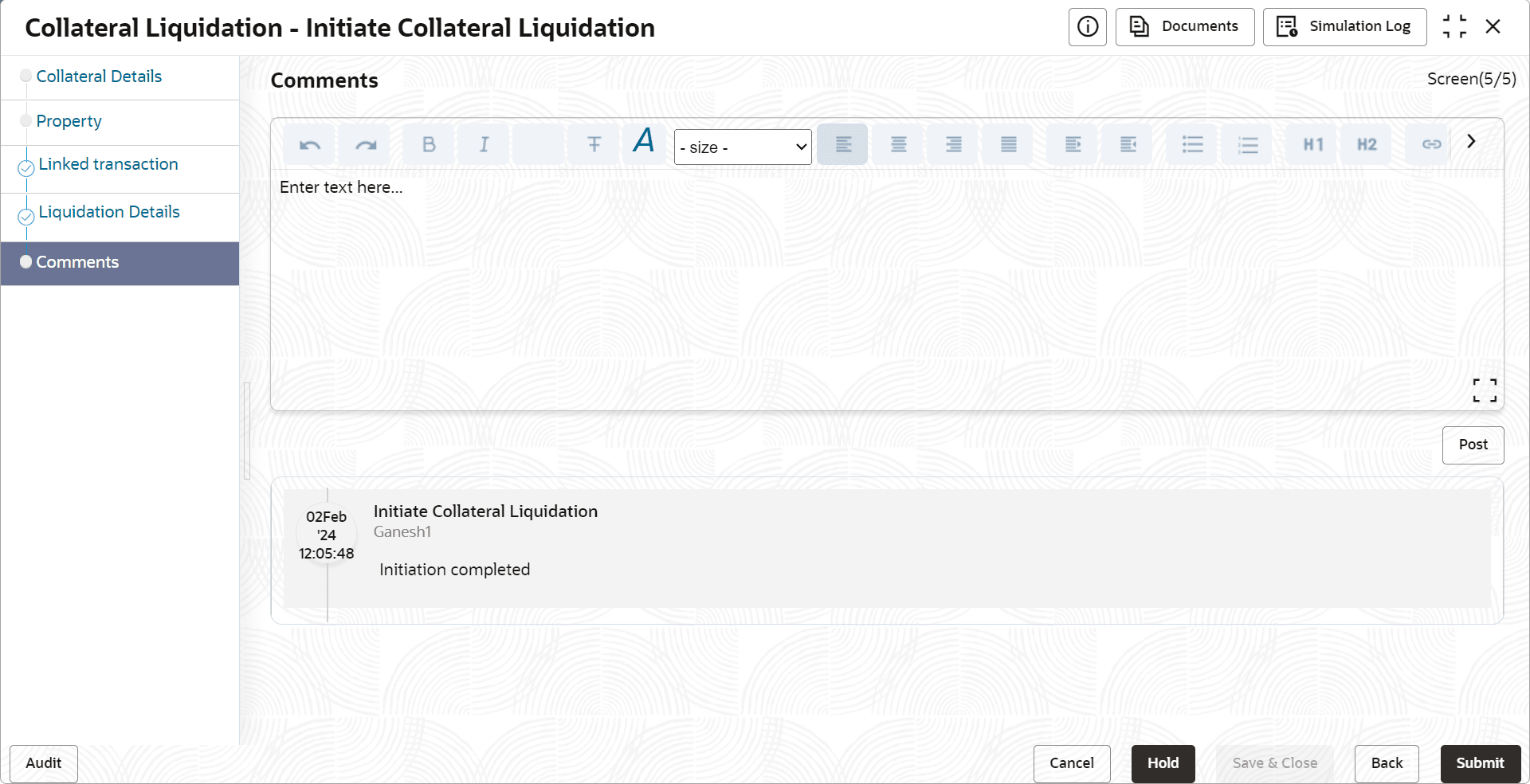The width and height of the screenshot is (1530, 784).
Task: Open the information icon in header
Action: 1088,27
